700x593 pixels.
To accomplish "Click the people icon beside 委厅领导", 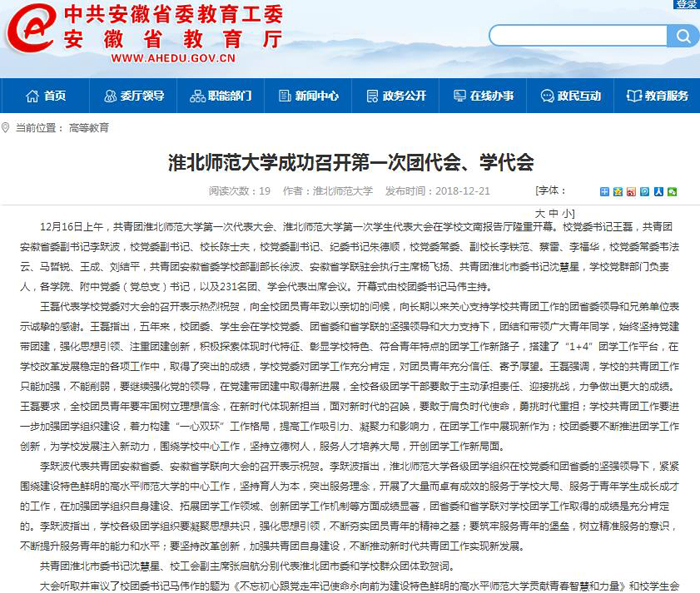I will 110,96.
